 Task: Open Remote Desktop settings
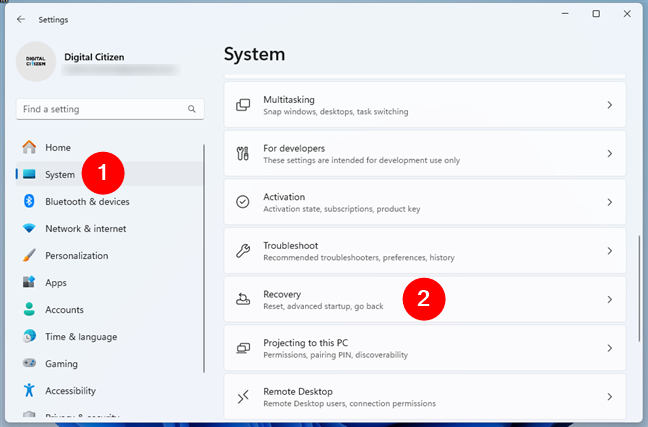[x=424, y=396]
